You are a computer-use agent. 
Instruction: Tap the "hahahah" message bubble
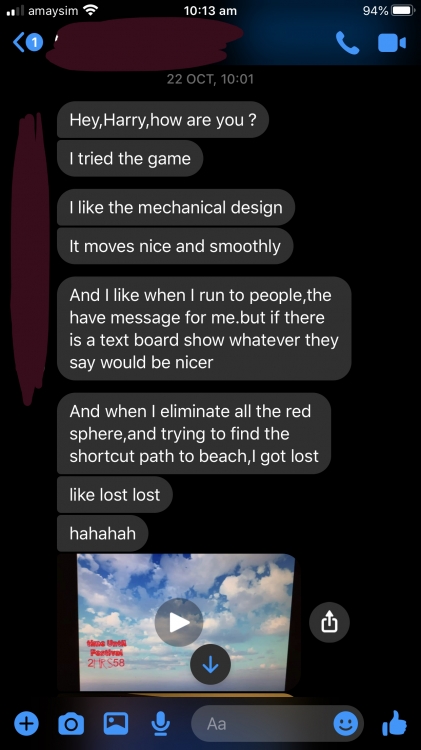102,533
